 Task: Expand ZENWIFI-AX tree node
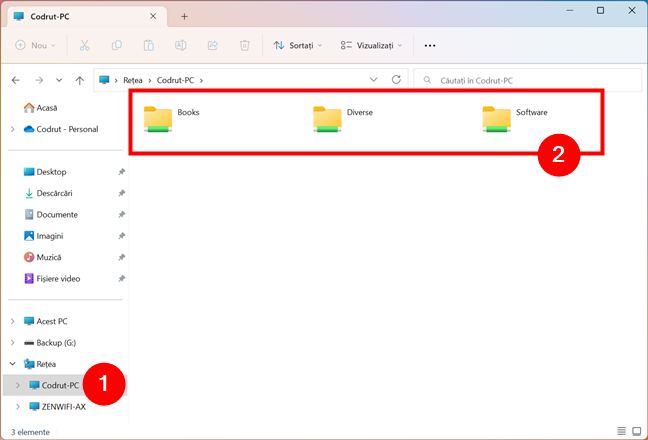18,407
